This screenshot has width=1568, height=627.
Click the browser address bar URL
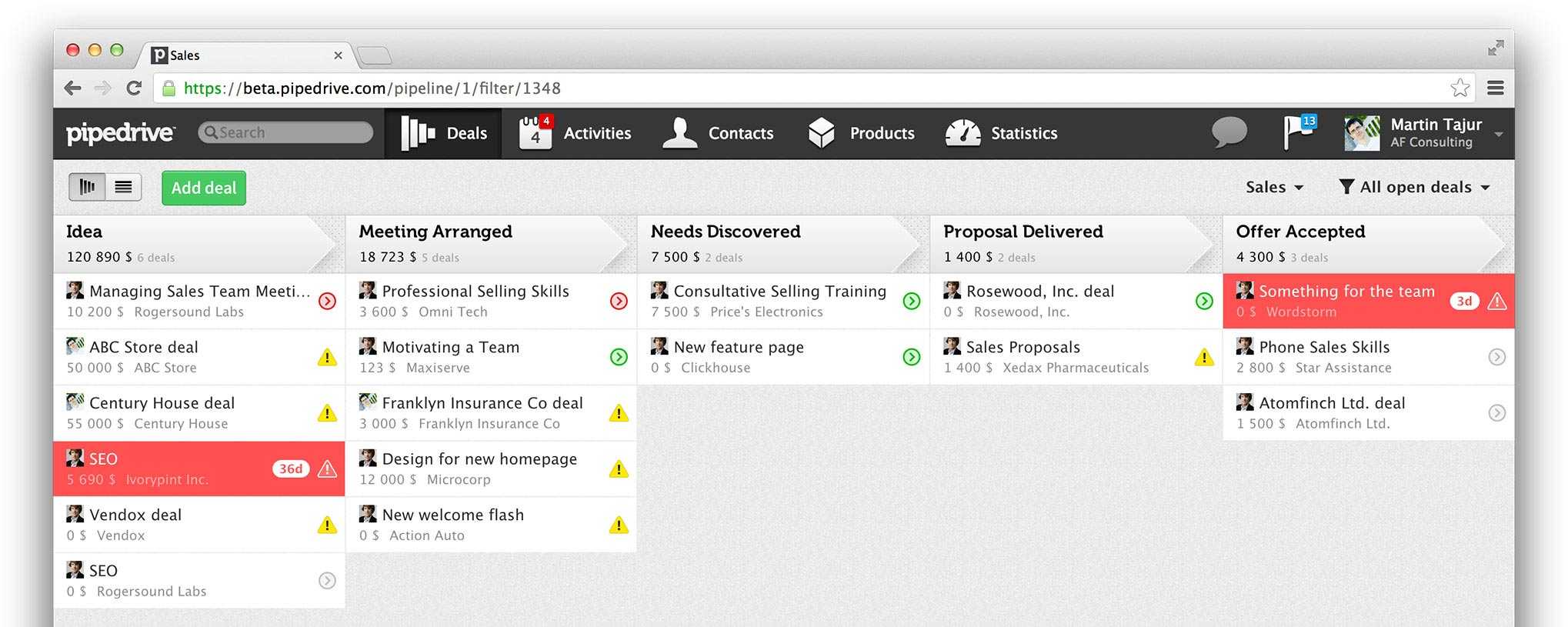click(372, 88)
